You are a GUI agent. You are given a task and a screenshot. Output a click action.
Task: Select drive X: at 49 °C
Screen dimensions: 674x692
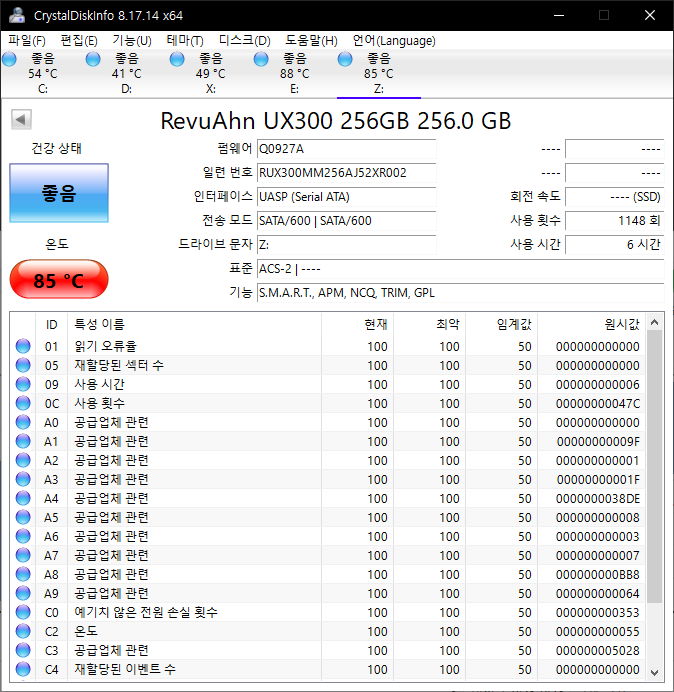point(210,73)
